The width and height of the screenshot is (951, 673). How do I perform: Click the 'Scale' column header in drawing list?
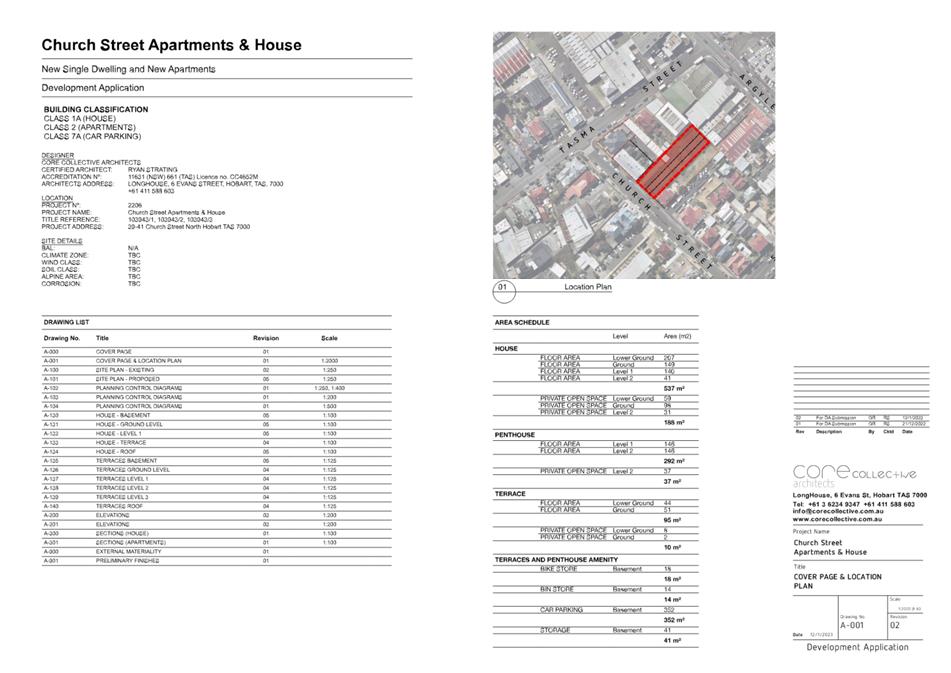click(x=329, y=338)
